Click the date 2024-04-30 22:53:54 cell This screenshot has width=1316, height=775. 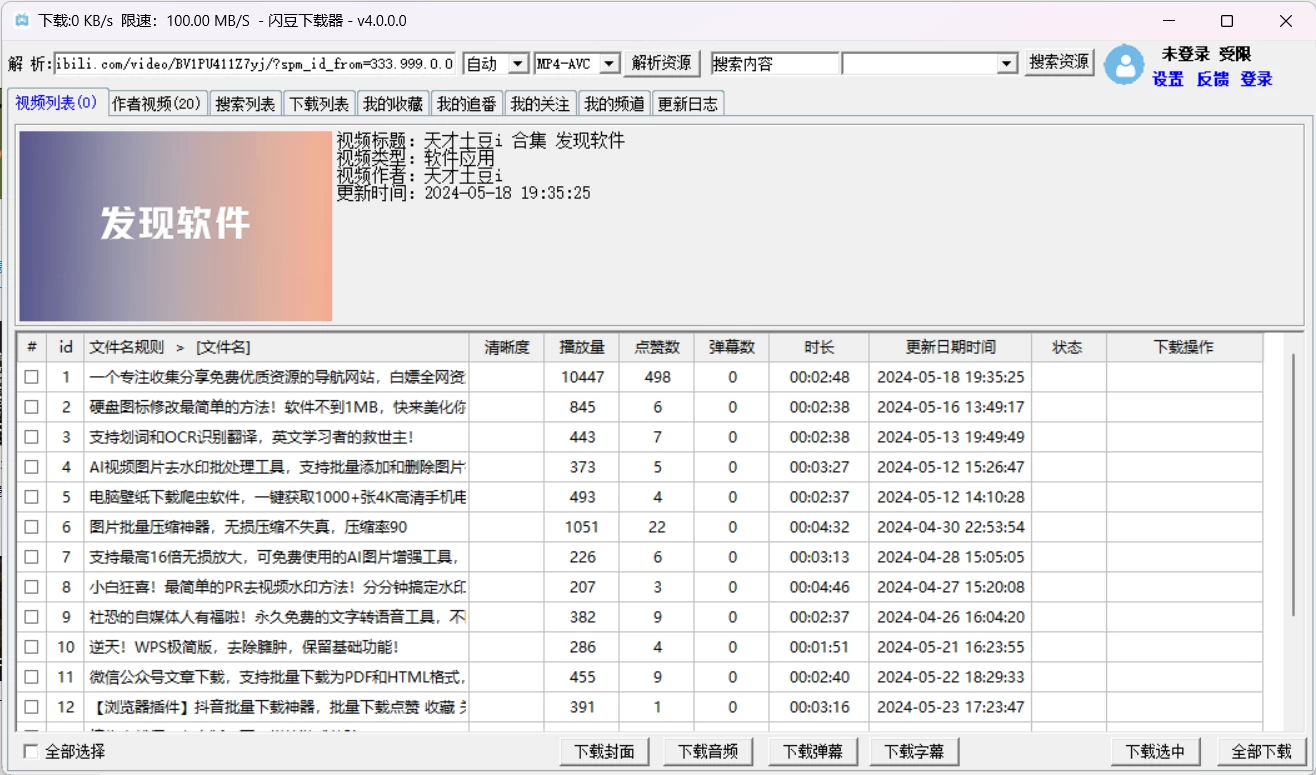coord(950,527)
